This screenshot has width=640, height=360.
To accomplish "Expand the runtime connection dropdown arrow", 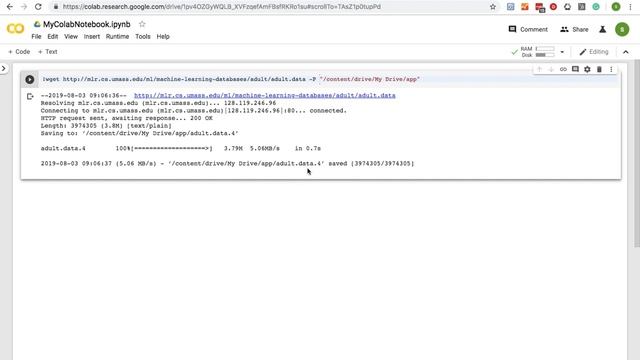I will click(x=562, y=52).
